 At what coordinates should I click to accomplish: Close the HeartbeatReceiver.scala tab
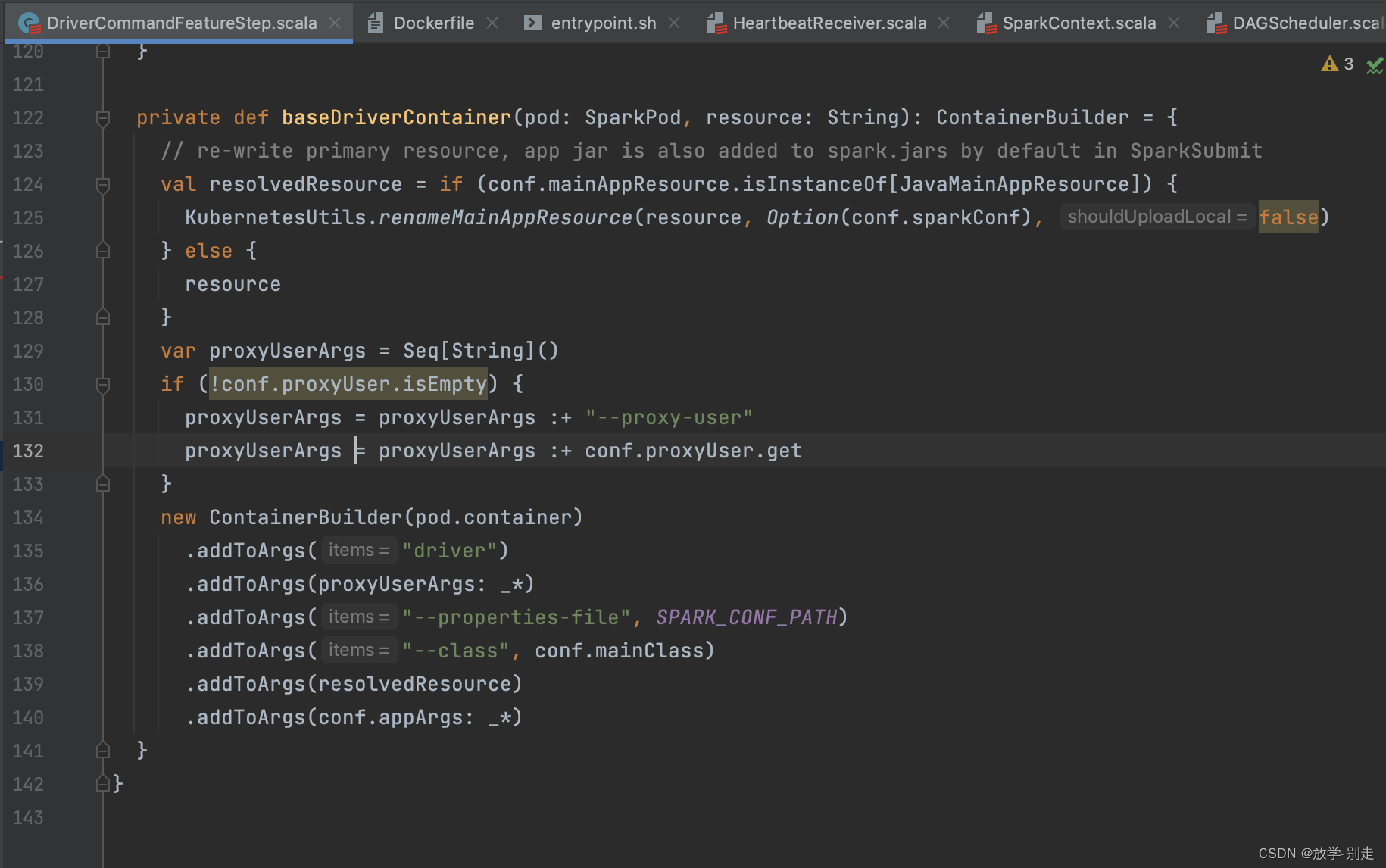tap(944, 23)
